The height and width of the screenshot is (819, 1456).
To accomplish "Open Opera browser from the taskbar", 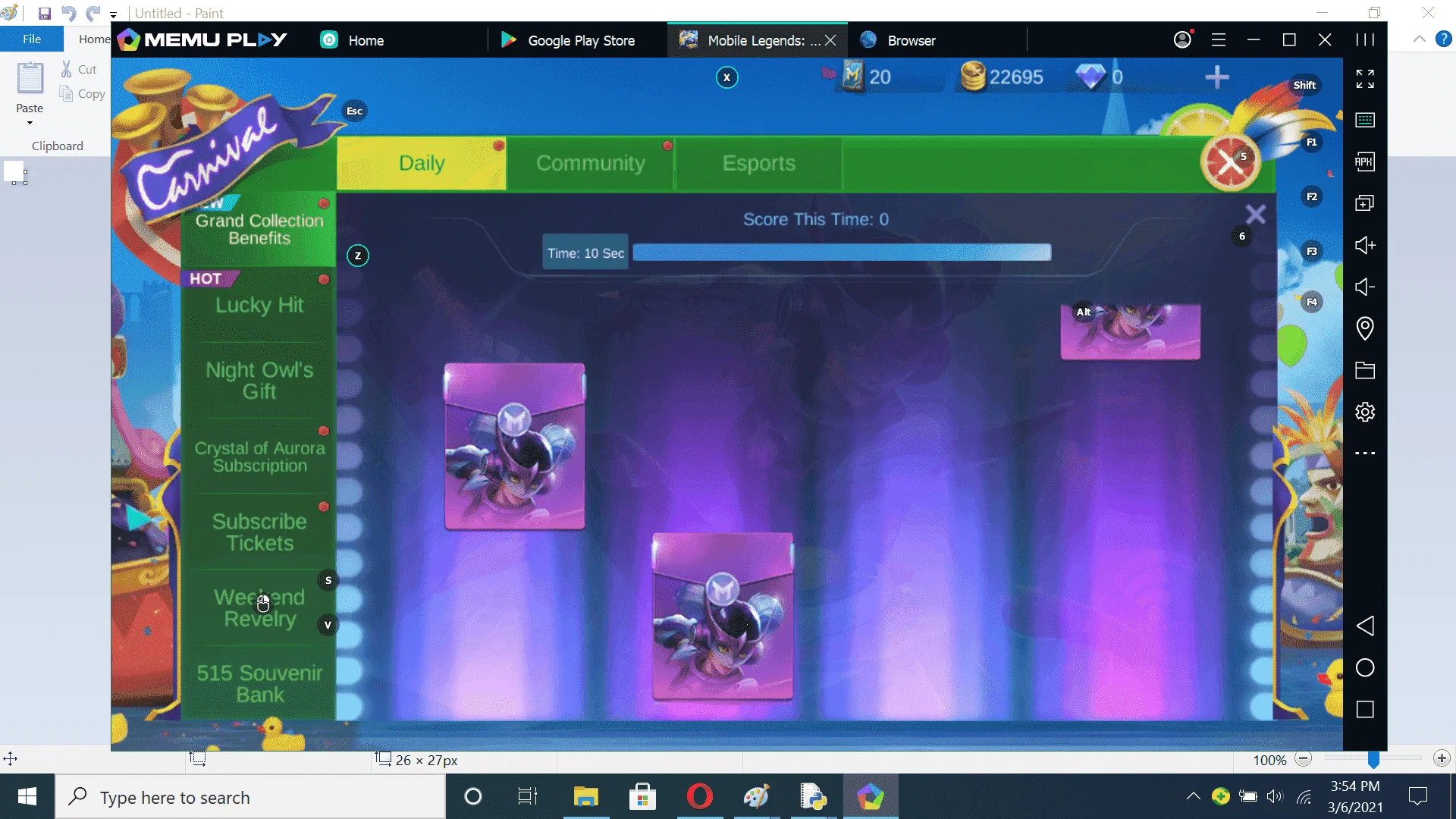I will point(699,797).
